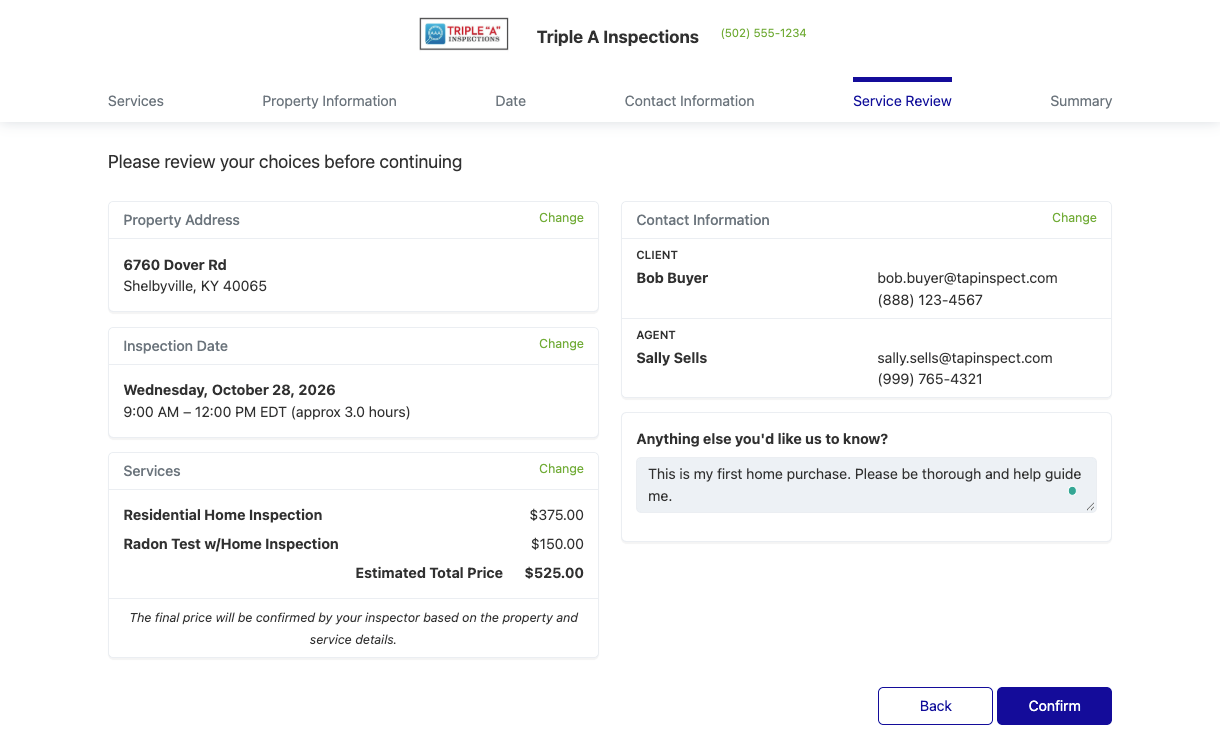Click Shelbyville, KY 40065 text
Screen dimensions: 1220x746
coord(195,286)
